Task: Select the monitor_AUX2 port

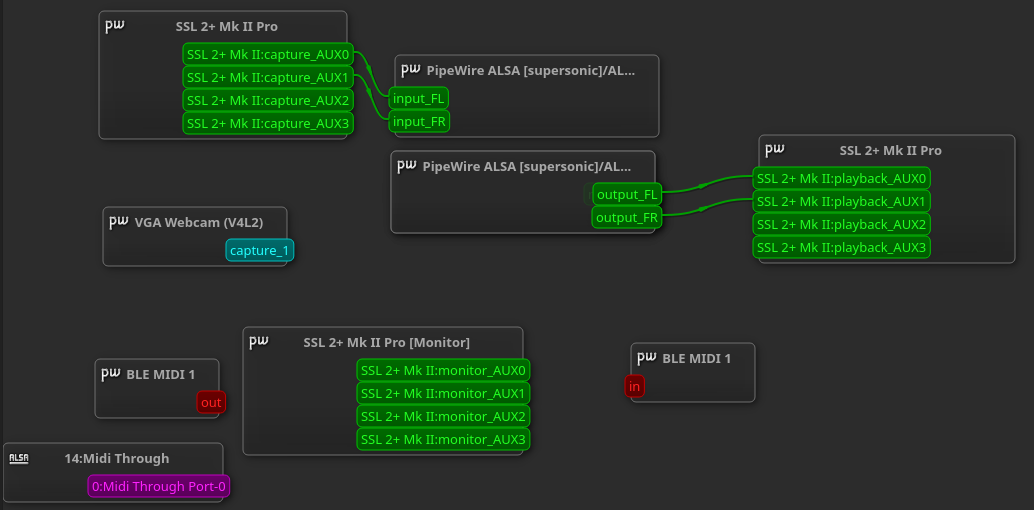Action: (x=443, y=416)
